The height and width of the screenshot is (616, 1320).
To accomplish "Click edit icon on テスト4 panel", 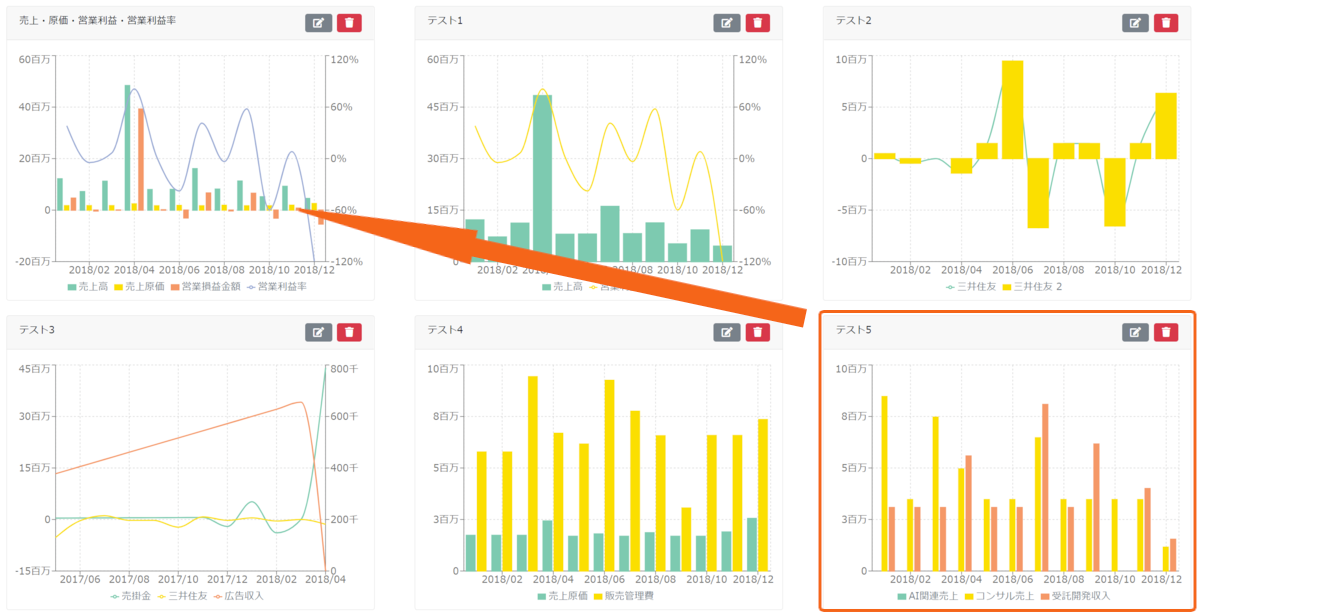I will pyautogui.click(x=727, y=332).
